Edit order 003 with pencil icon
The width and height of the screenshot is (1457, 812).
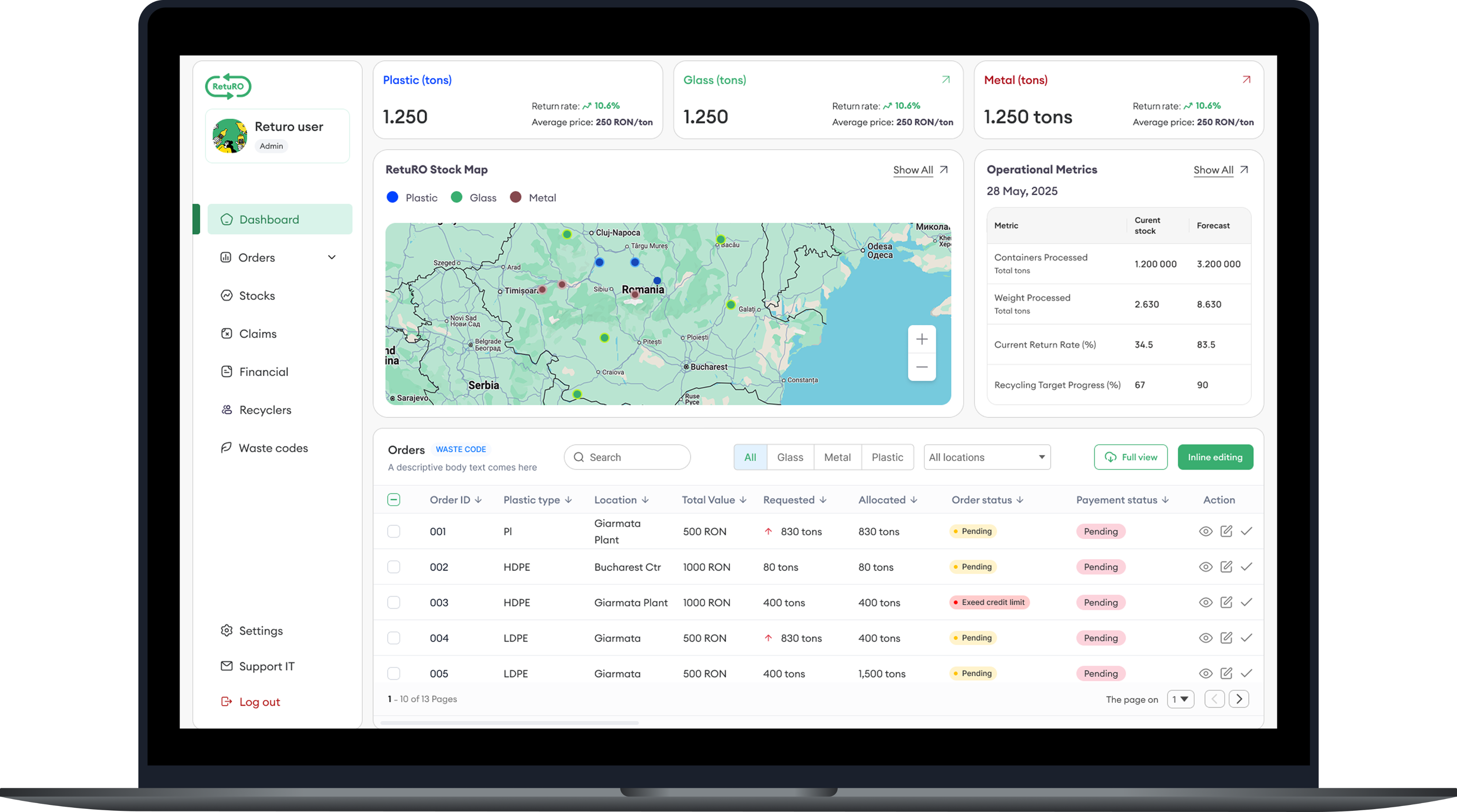coord(1226,602)
